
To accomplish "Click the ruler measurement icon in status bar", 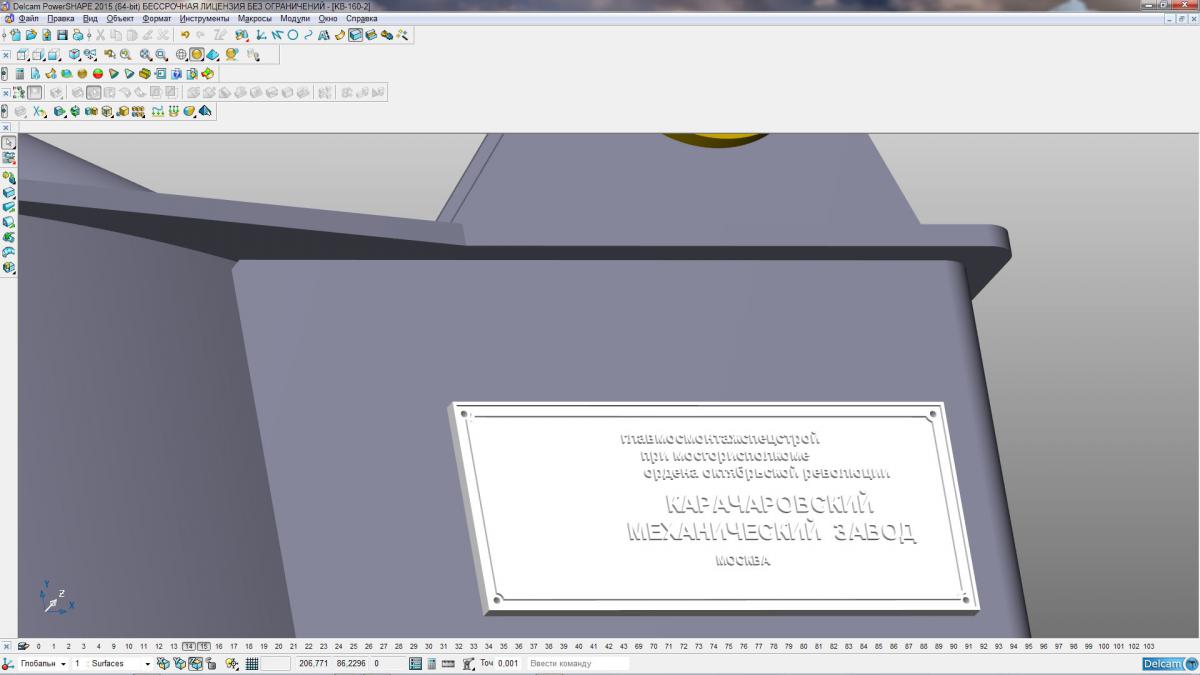I will [448, 663].
